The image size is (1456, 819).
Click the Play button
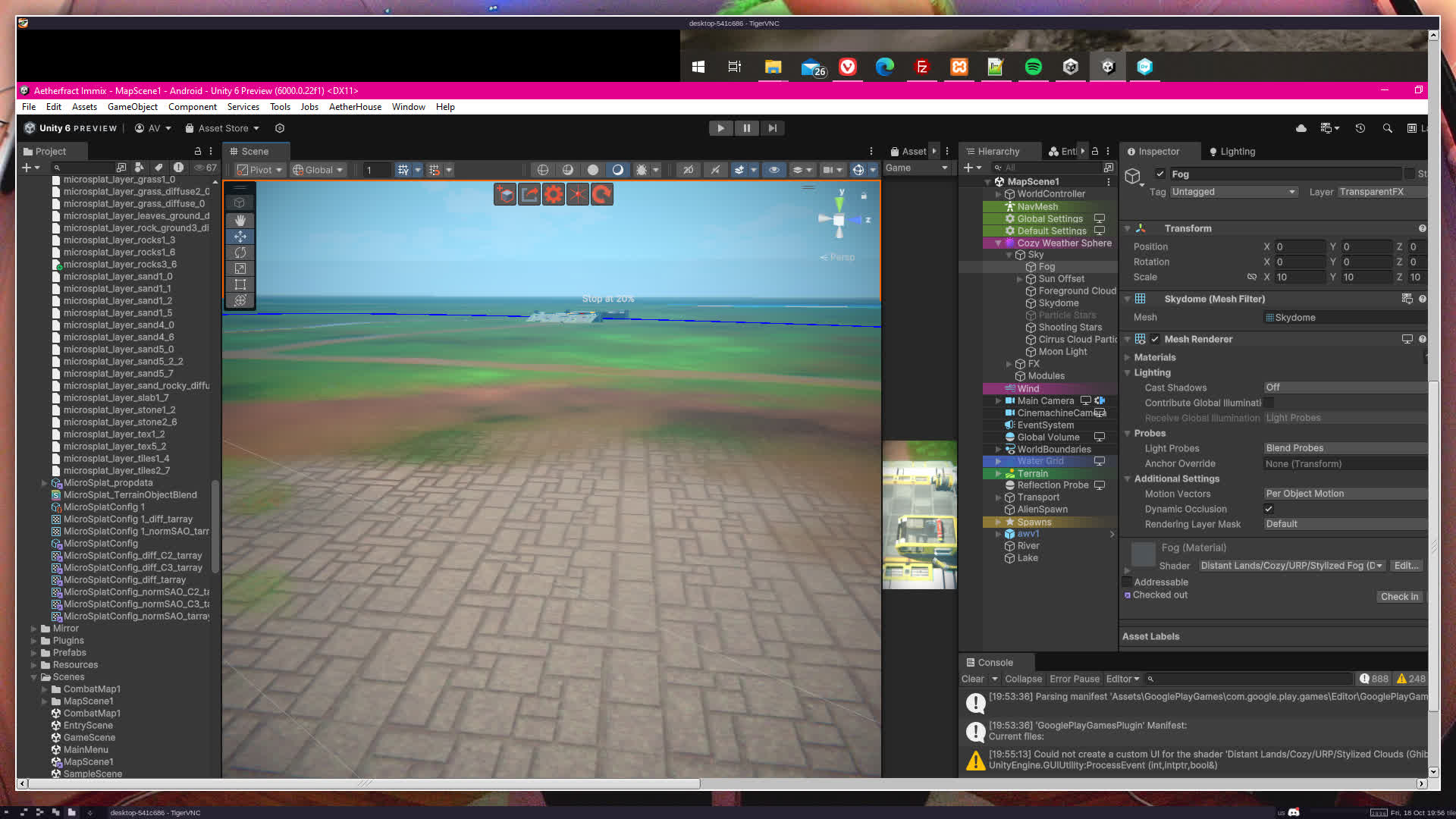pos(720,128)
